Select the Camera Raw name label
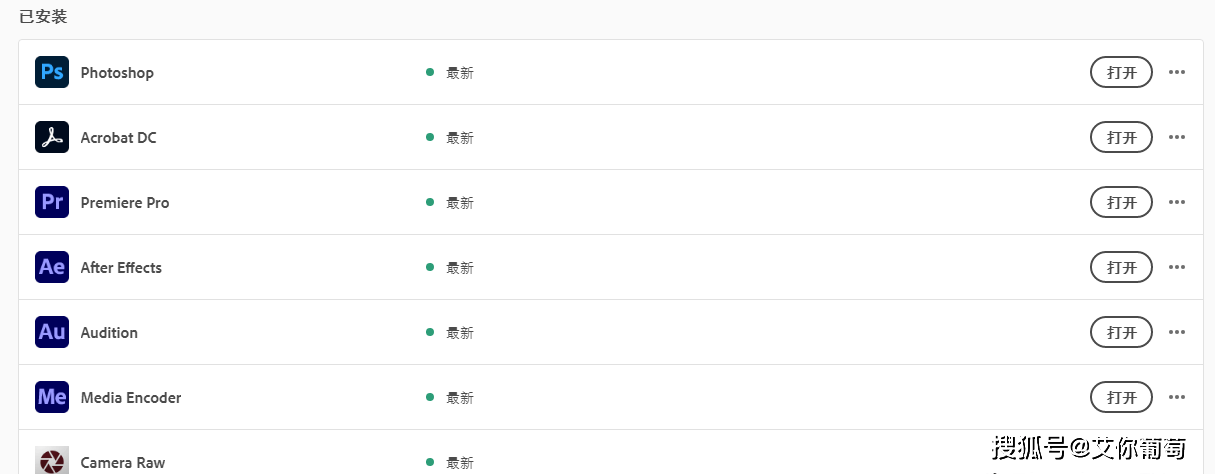 pyautogui.click(x=123, y=463)
